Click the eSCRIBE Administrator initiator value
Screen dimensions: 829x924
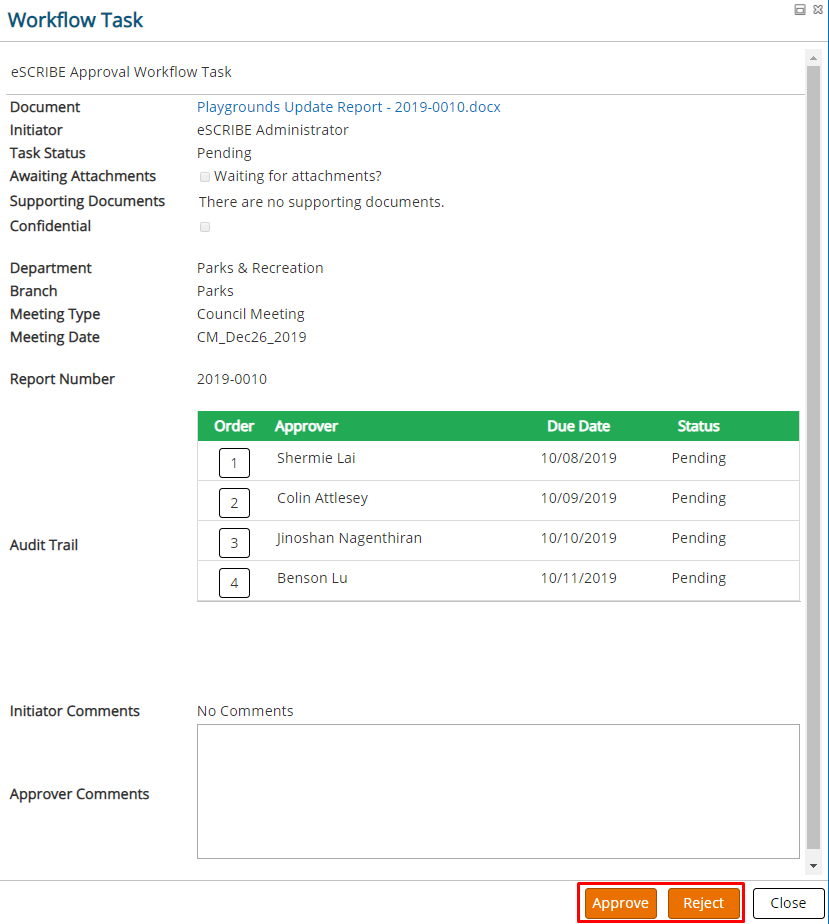272,130
